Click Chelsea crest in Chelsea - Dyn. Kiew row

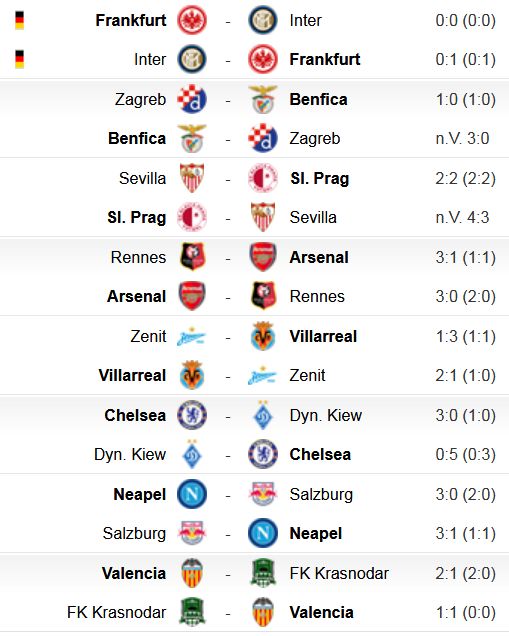[x=192, y=415]
